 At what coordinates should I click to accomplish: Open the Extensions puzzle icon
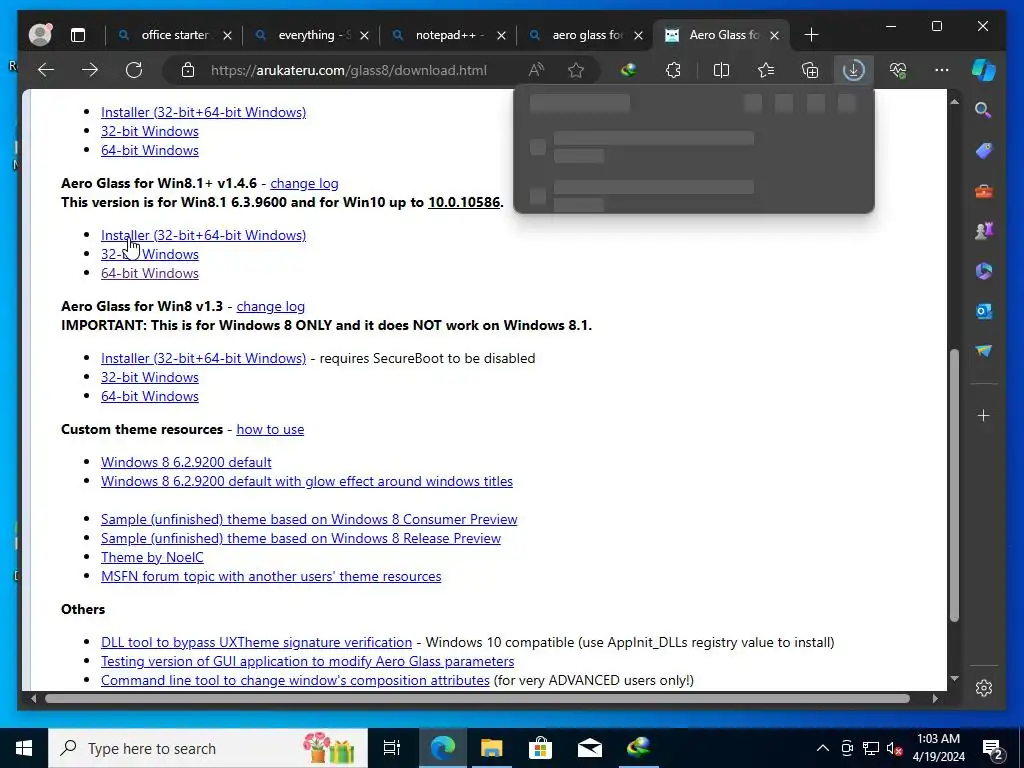pyautogui.click(x=673, y=70)
